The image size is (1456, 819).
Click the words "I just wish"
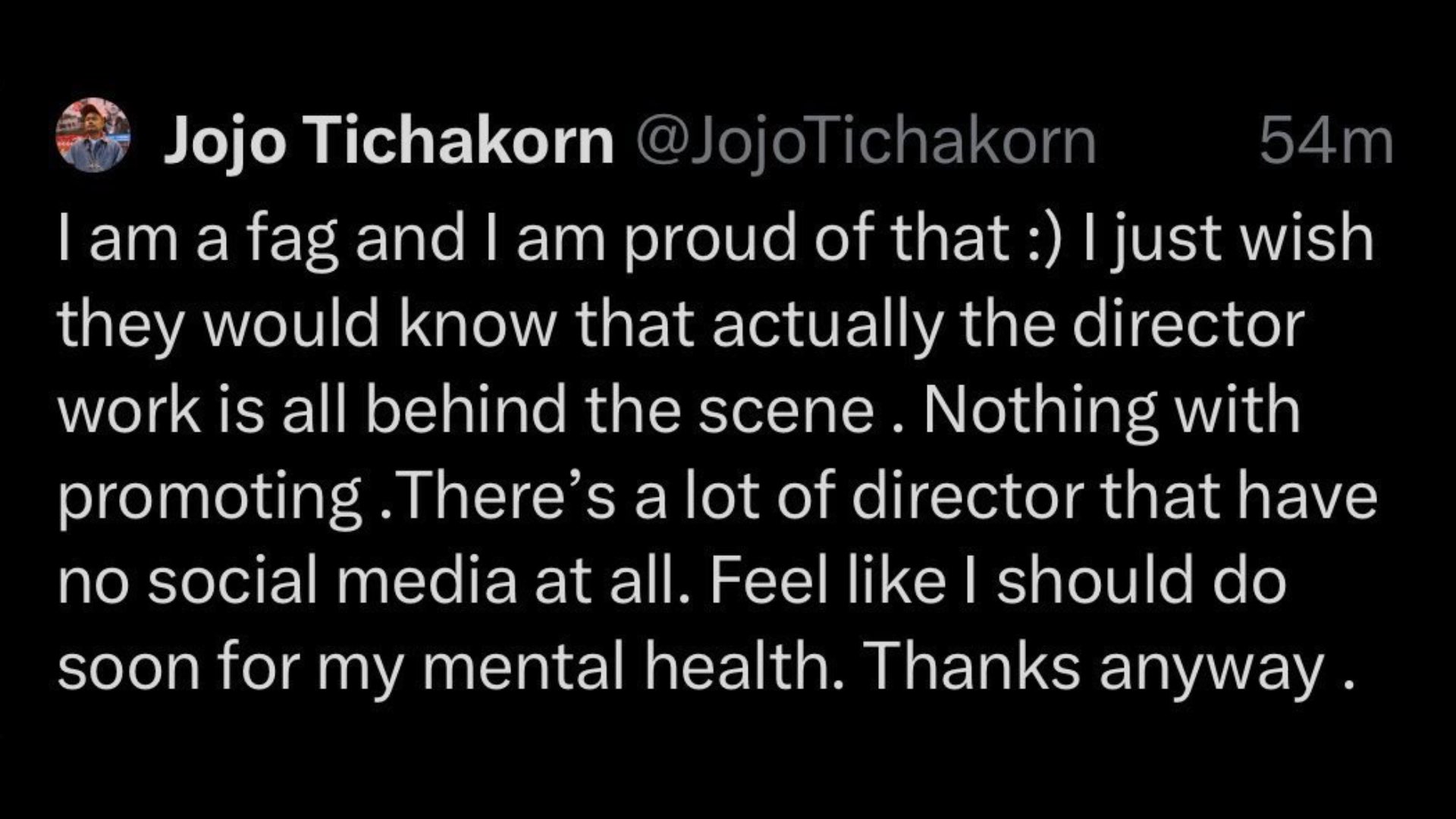point(1228,237)
